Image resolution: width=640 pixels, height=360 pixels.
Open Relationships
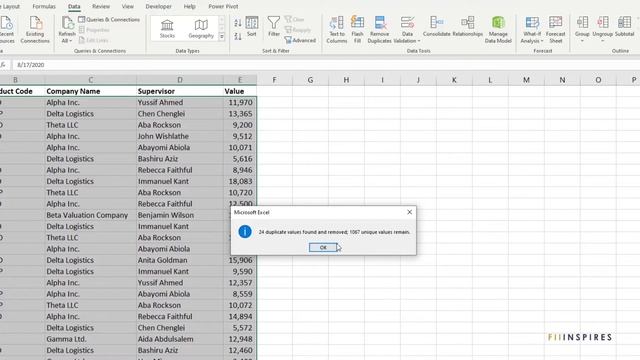(468, 27)
